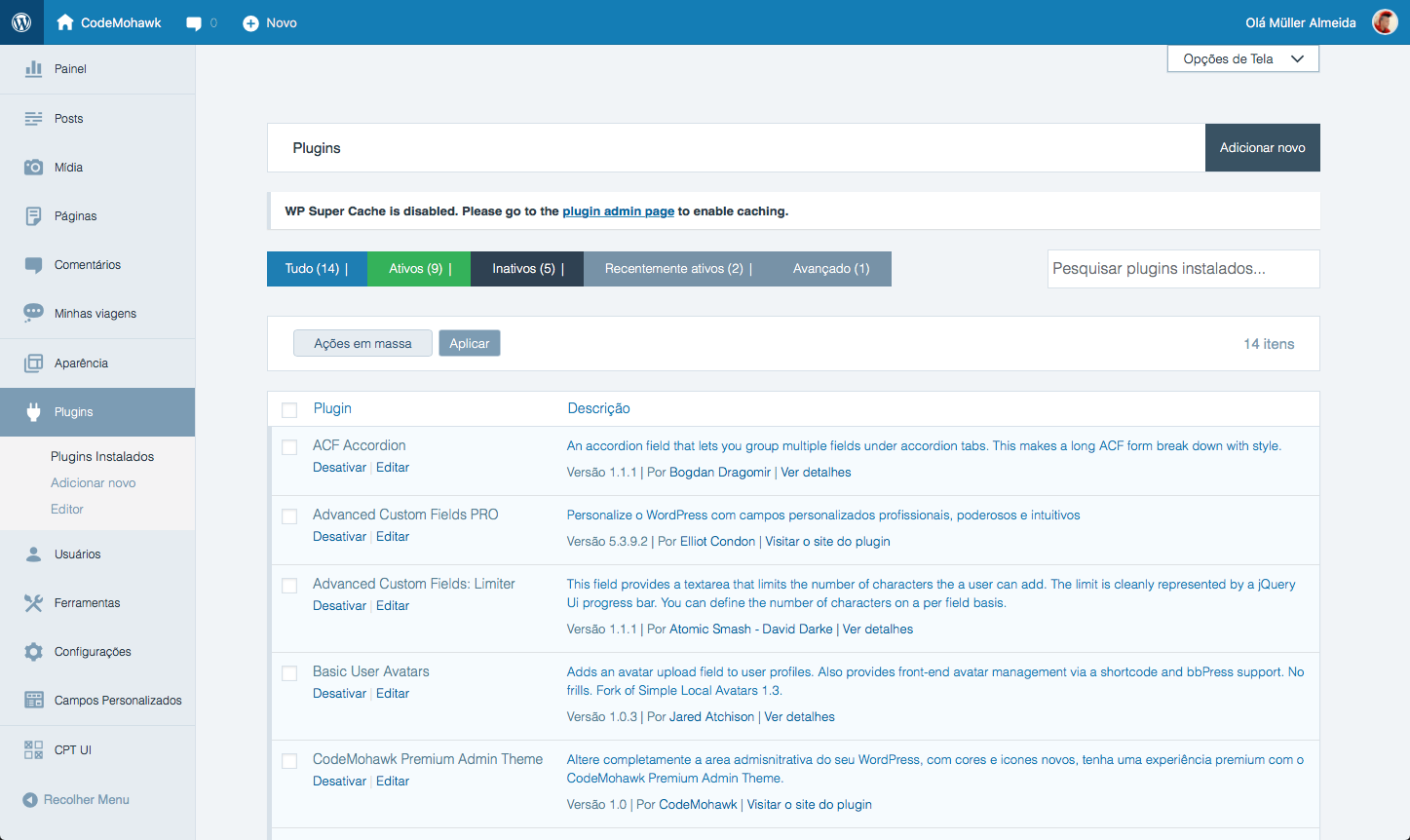Open the user avatar in top bar

coord(1385,22)
